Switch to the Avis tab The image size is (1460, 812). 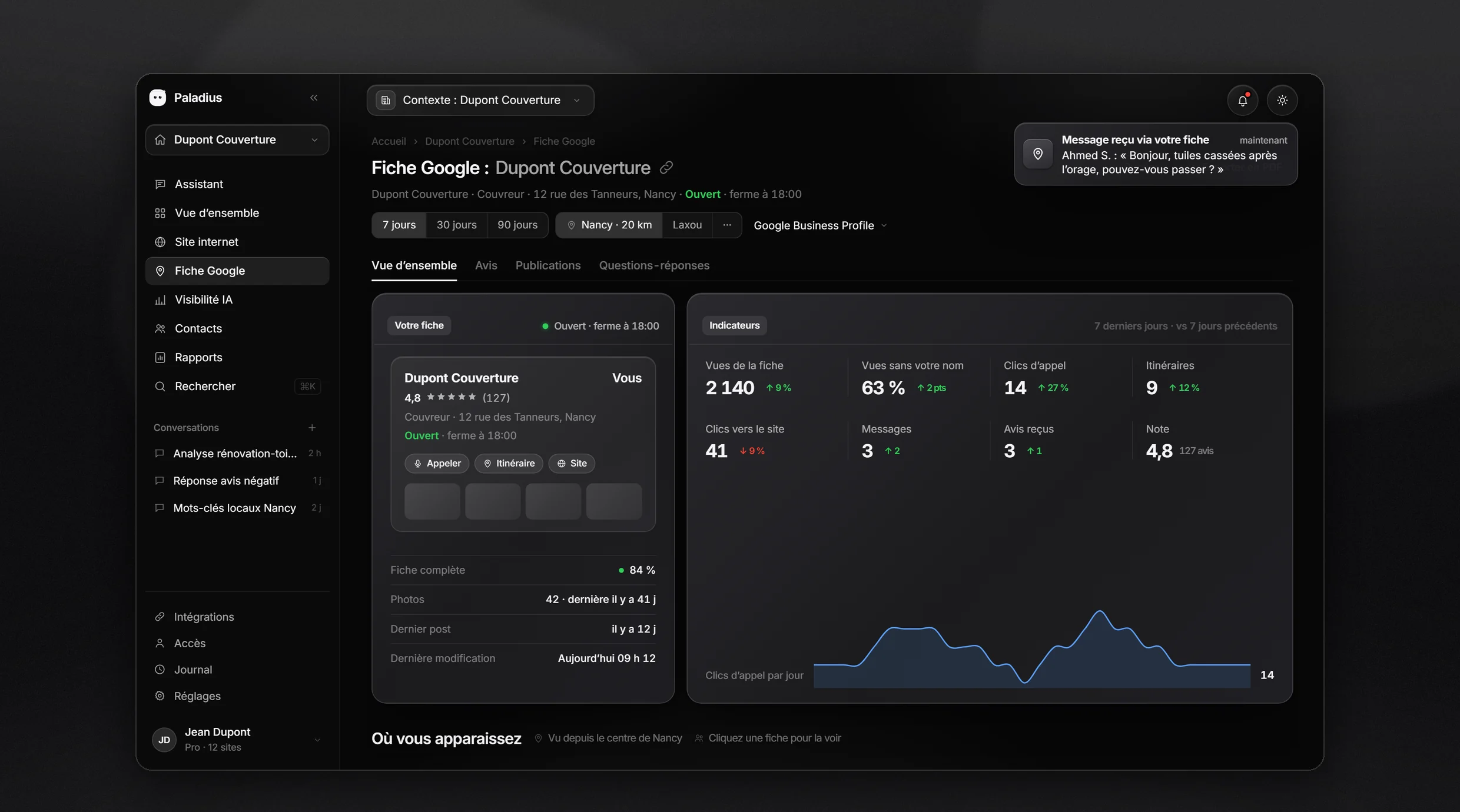[x=486, y=265]
